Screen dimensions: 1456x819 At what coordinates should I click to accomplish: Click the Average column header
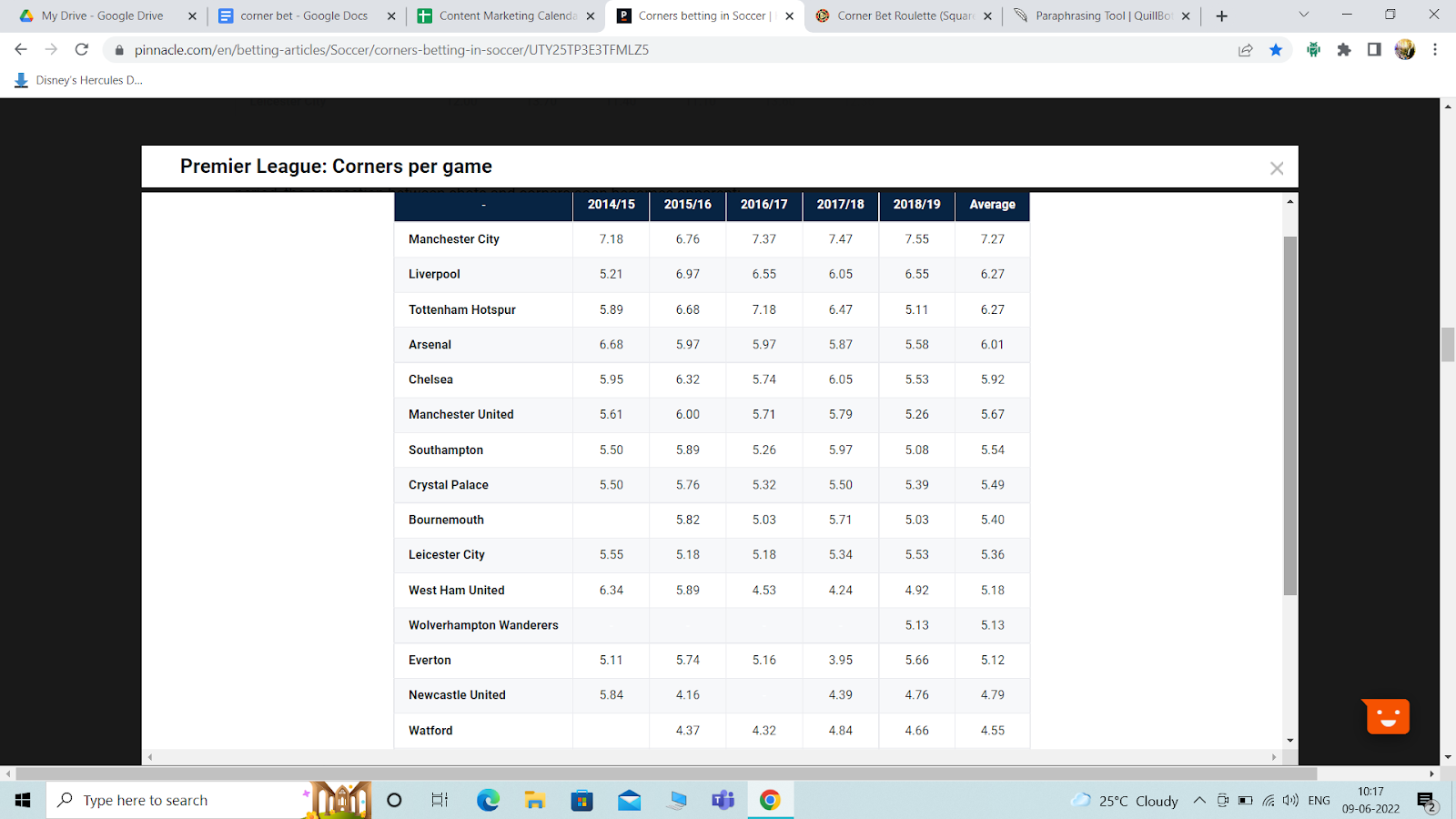(992, 205)
